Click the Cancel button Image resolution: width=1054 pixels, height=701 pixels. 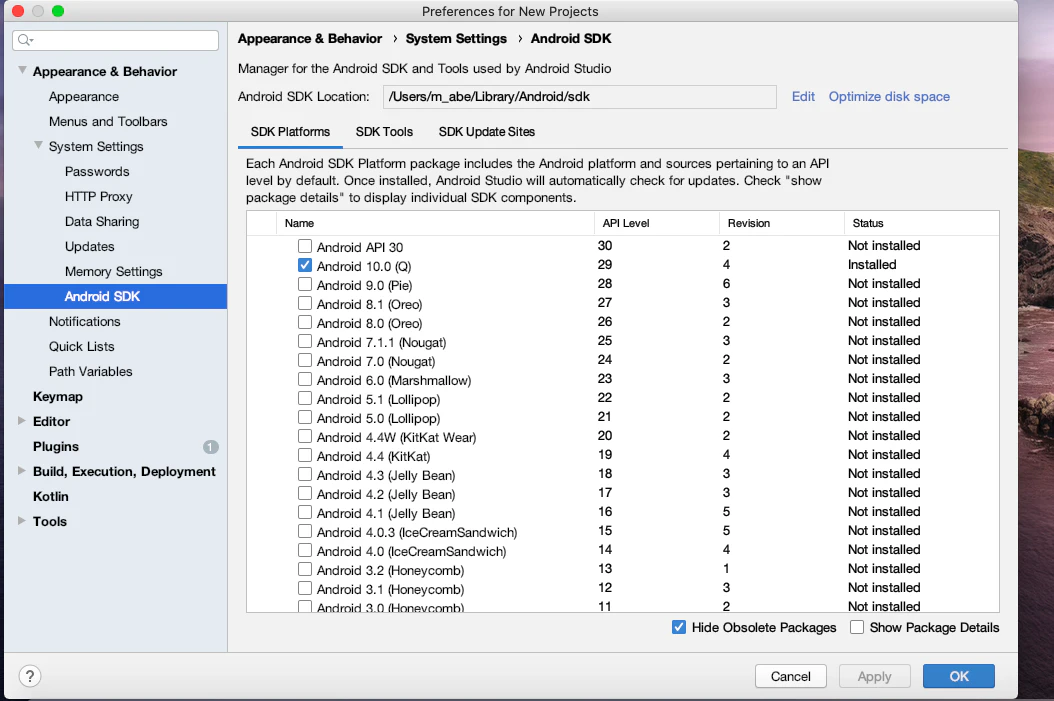(x=790, y=676)
